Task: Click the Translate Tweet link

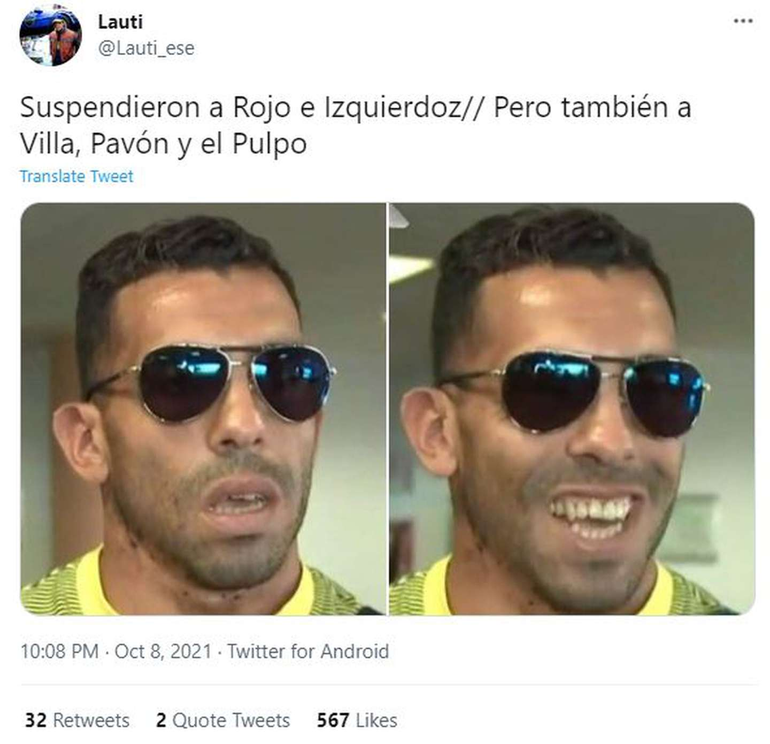Action: tap(76, 176)
